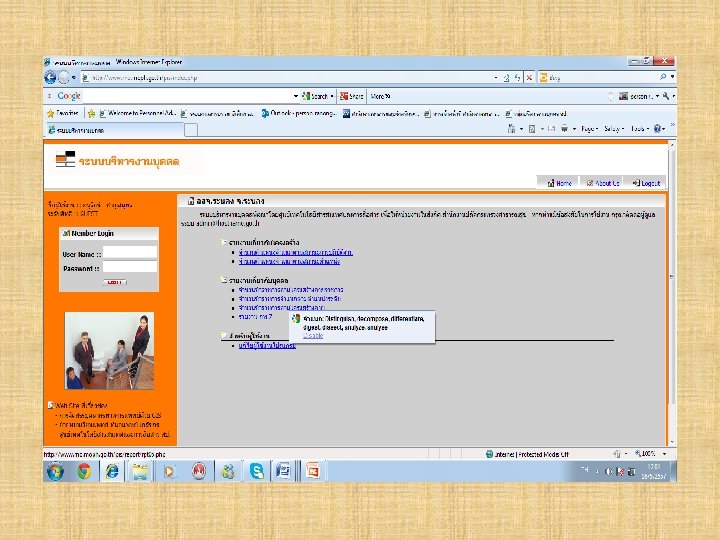Click the Google toolbar search box

pyautogui.click(x=187, y=96)
